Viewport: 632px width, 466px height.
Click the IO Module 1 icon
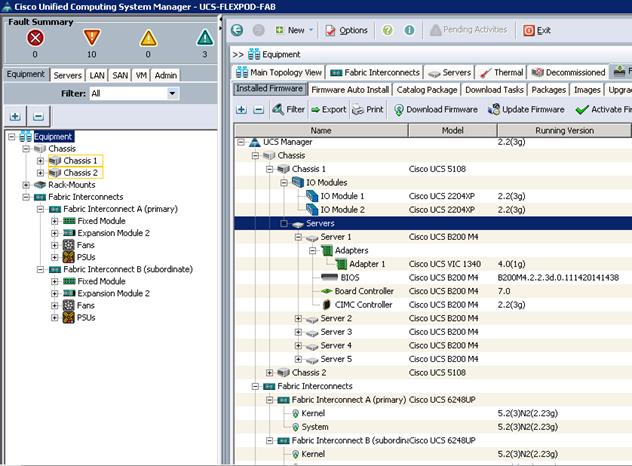tap(312, 196)
